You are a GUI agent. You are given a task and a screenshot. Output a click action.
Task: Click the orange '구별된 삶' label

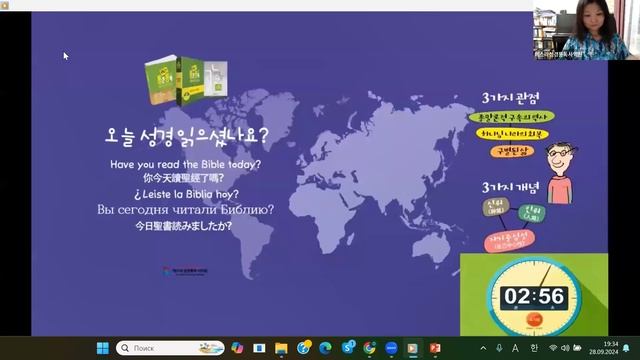click(x=512, y=151)
